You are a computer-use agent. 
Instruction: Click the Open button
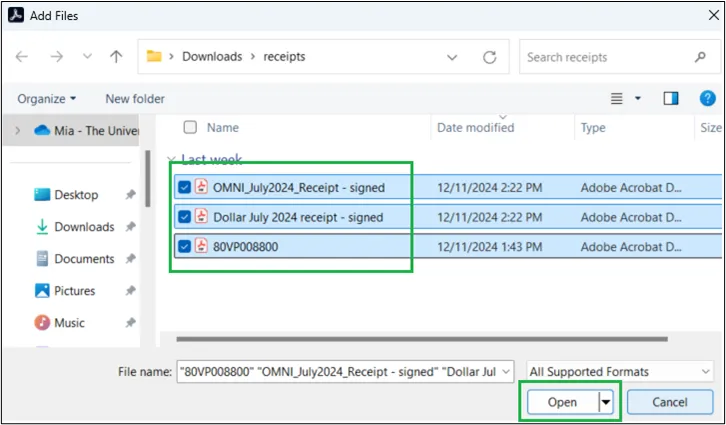coord(562,402)
